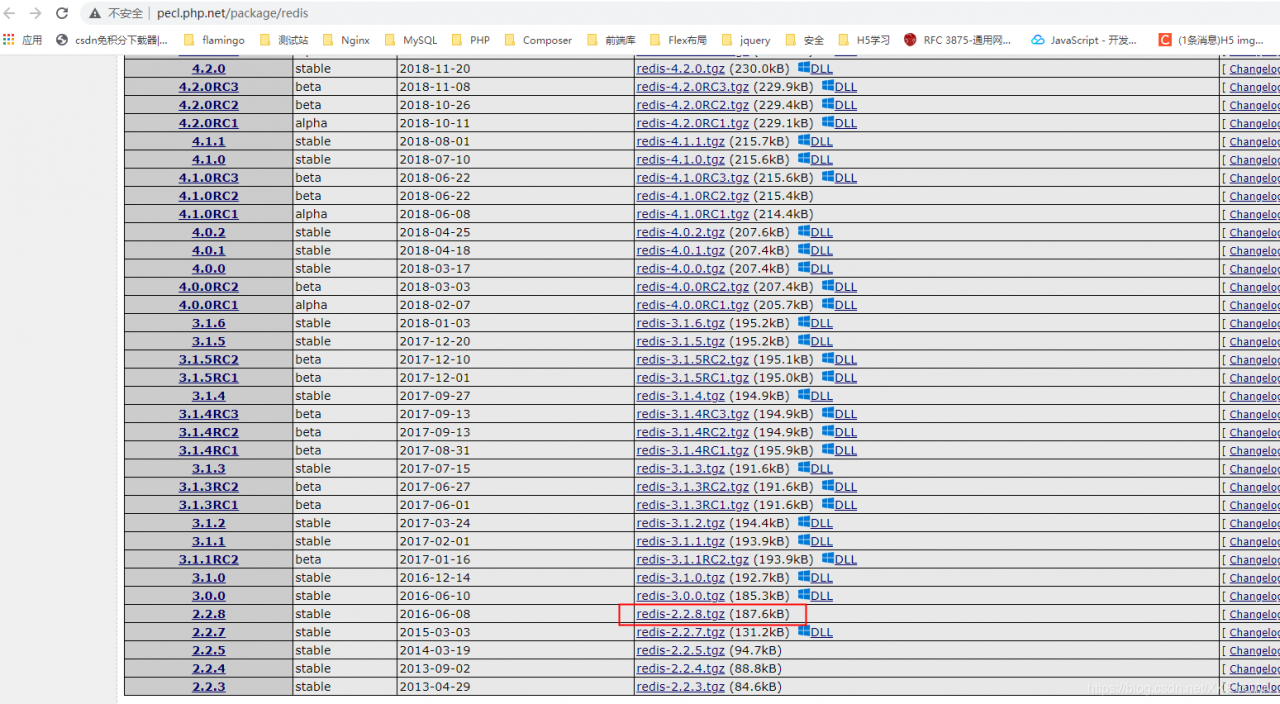
Task: Open version 2.2.8 release page
Action: coord(209,614)
